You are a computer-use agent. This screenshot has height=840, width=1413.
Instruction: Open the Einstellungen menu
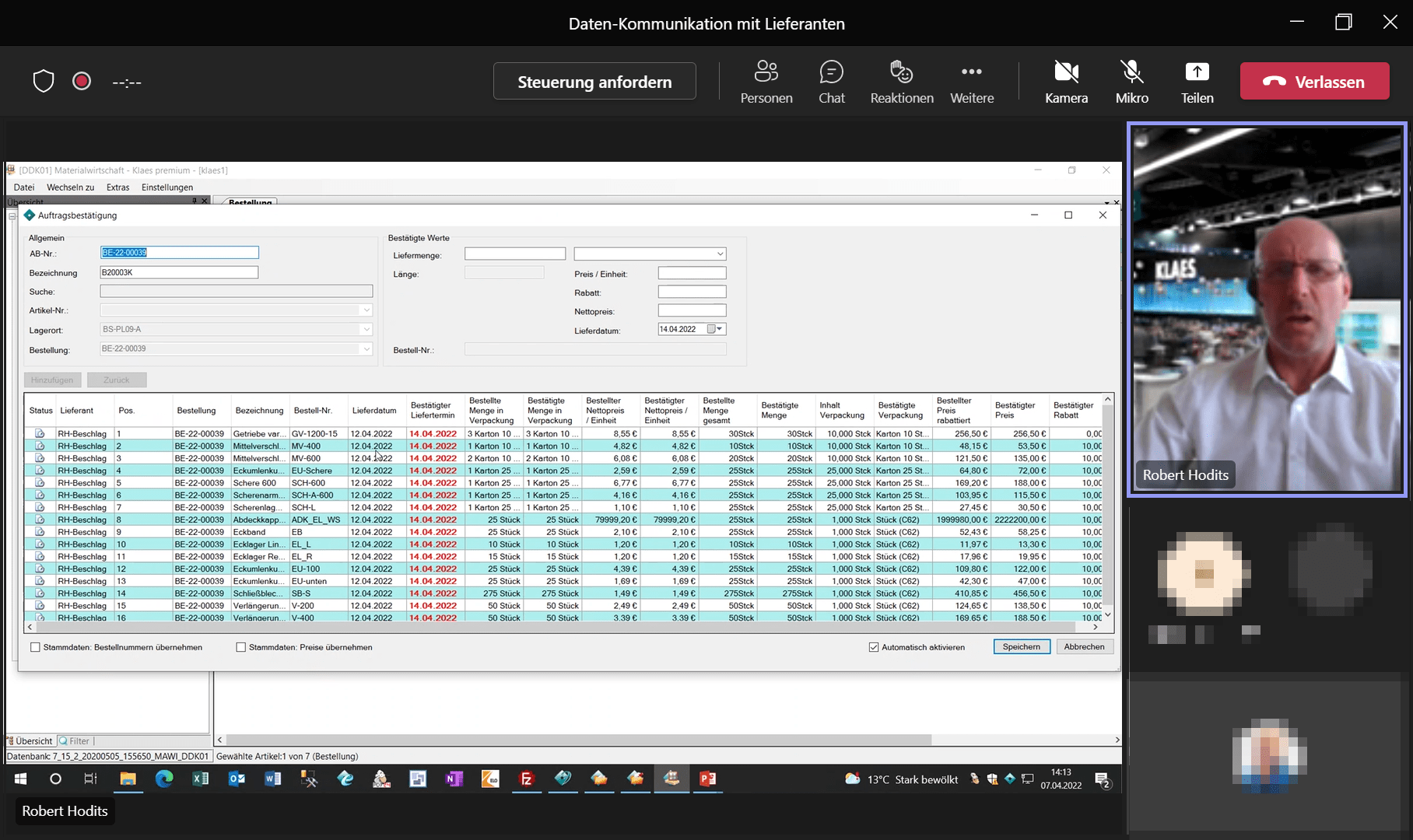point(167,187)
